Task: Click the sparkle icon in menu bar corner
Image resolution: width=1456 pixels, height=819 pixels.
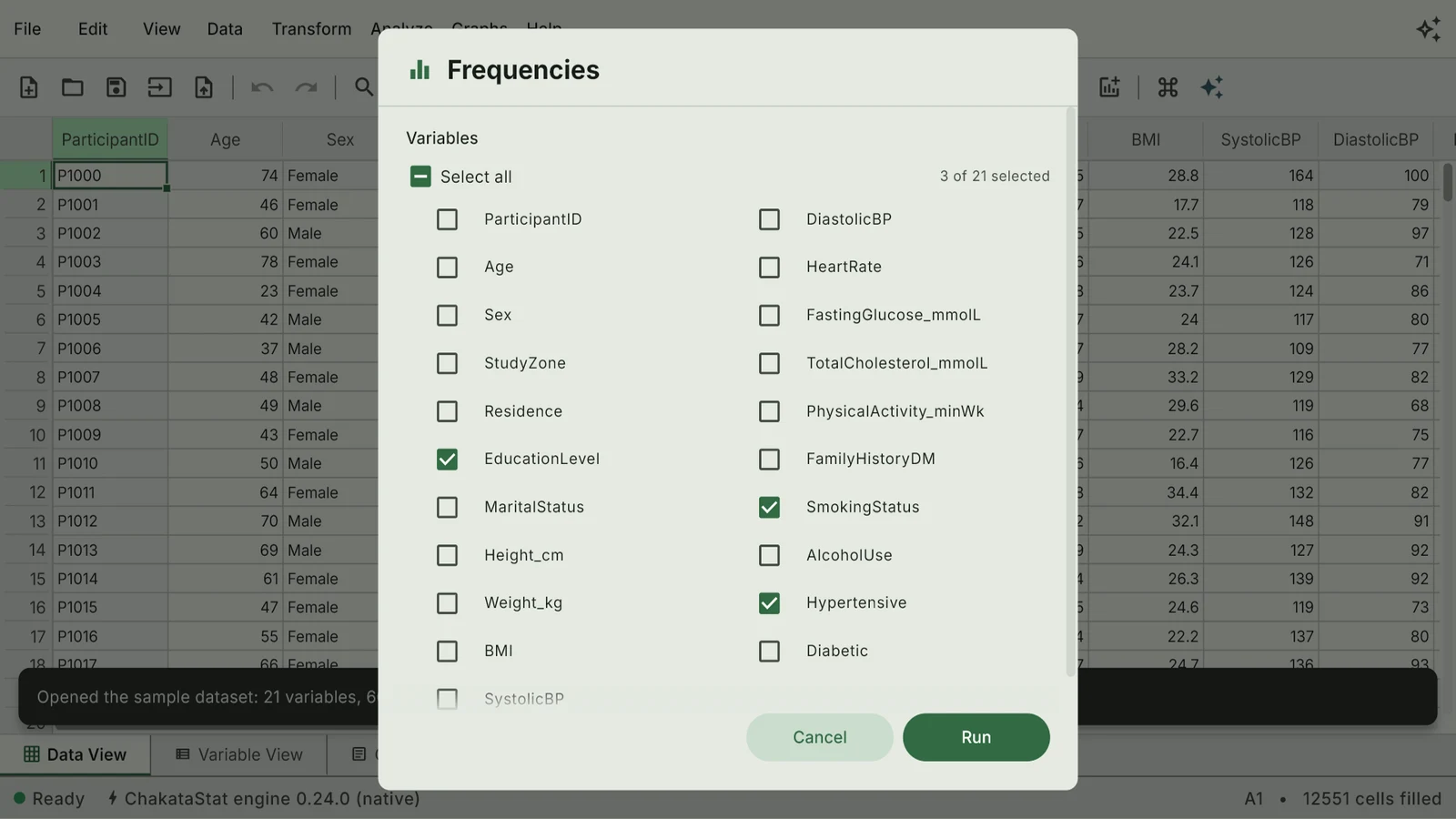Action: tap(1429, 29)
